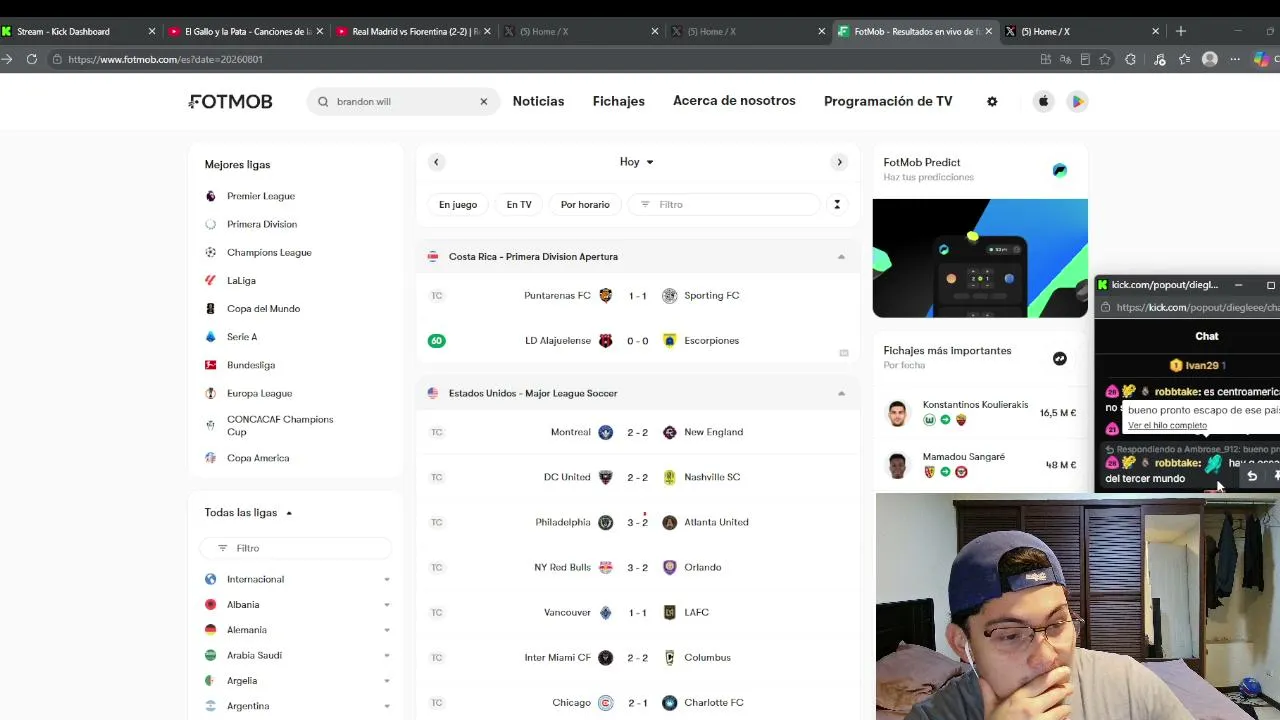The width and height of the screenshot is (1280, 720).
Task: Open Philadelphia vs Atlanta United match
Action: [638, 522]
